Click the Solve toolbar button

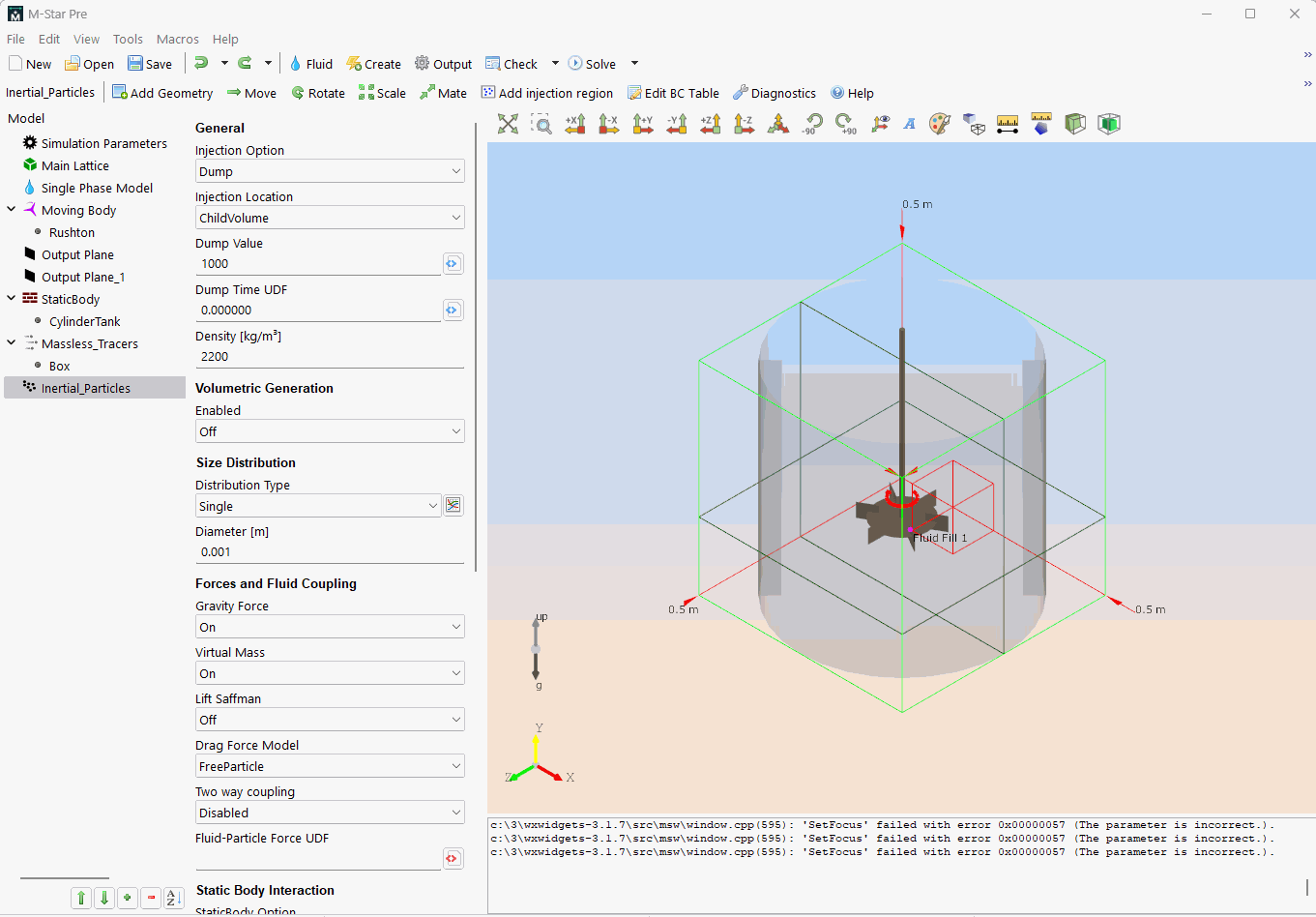click(x=592, y=64)
